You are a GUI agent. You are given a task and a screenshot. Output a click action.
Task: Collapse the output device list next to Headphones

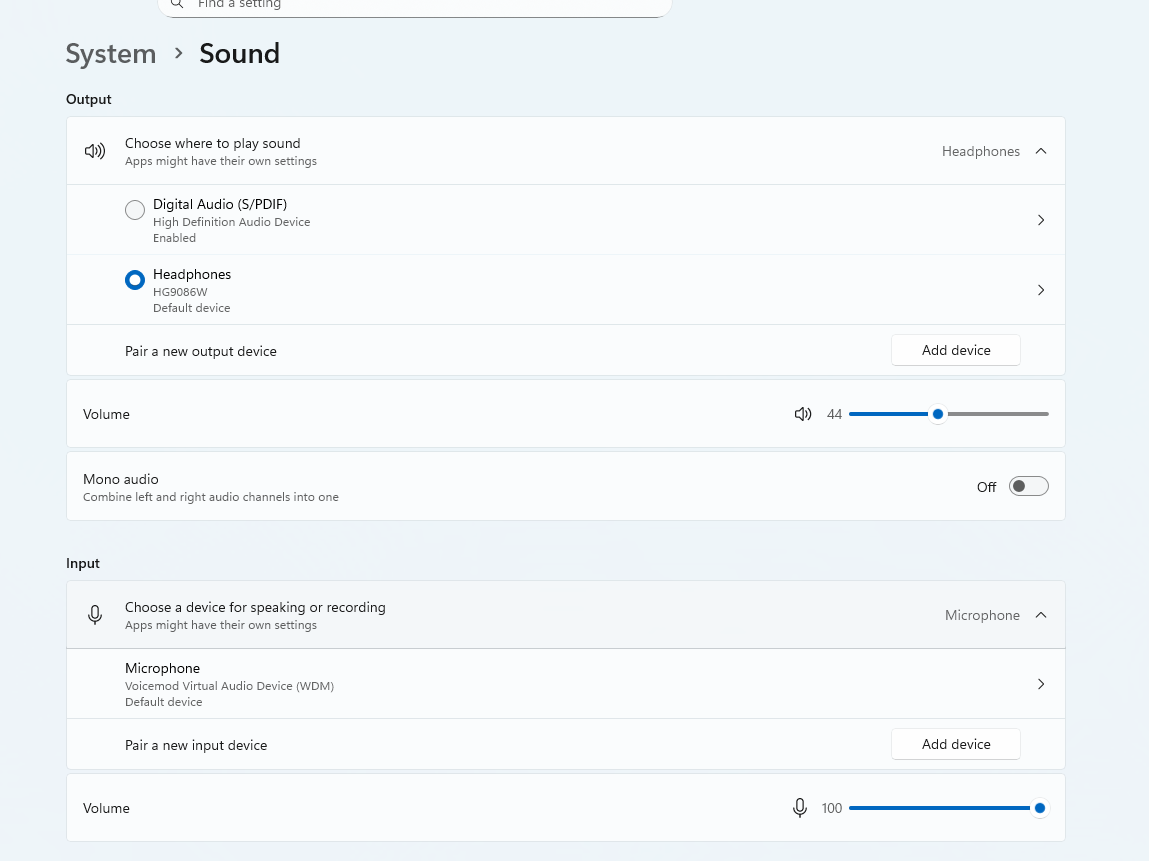click(x=1041, y=151)
